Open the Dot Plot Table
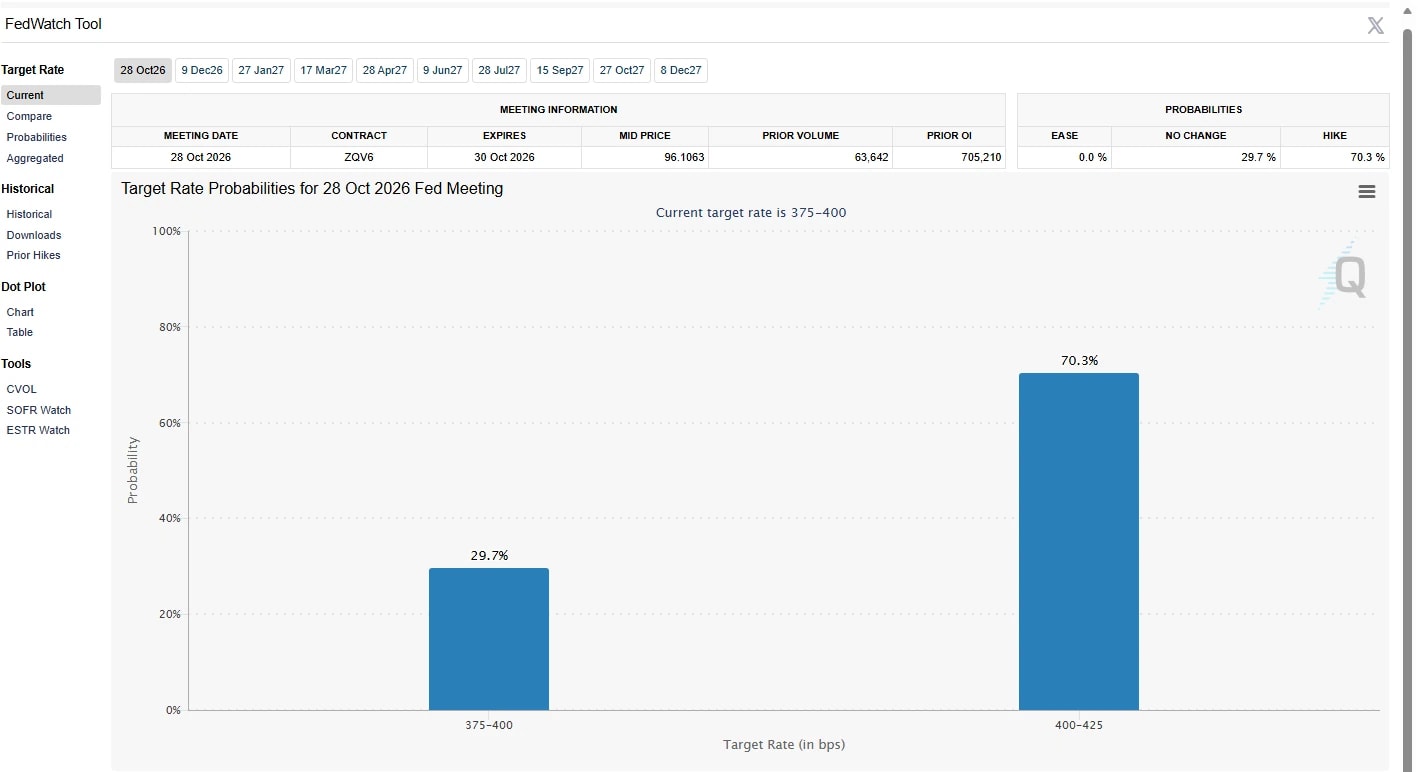The image size is (1418, 772). [20, 332]
